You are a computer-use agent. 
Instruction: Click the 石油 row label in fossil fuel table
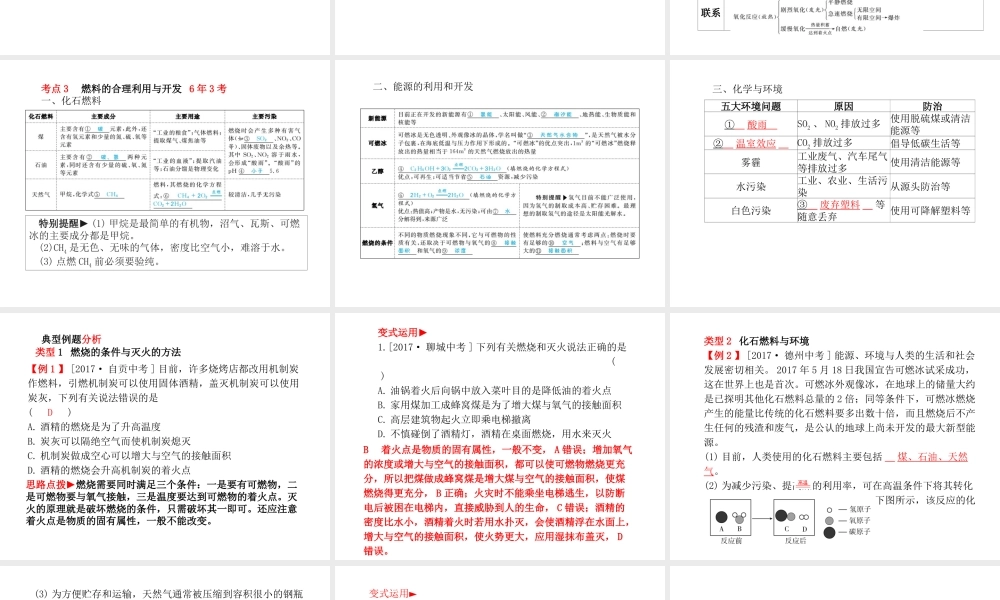tap(41, 165)
